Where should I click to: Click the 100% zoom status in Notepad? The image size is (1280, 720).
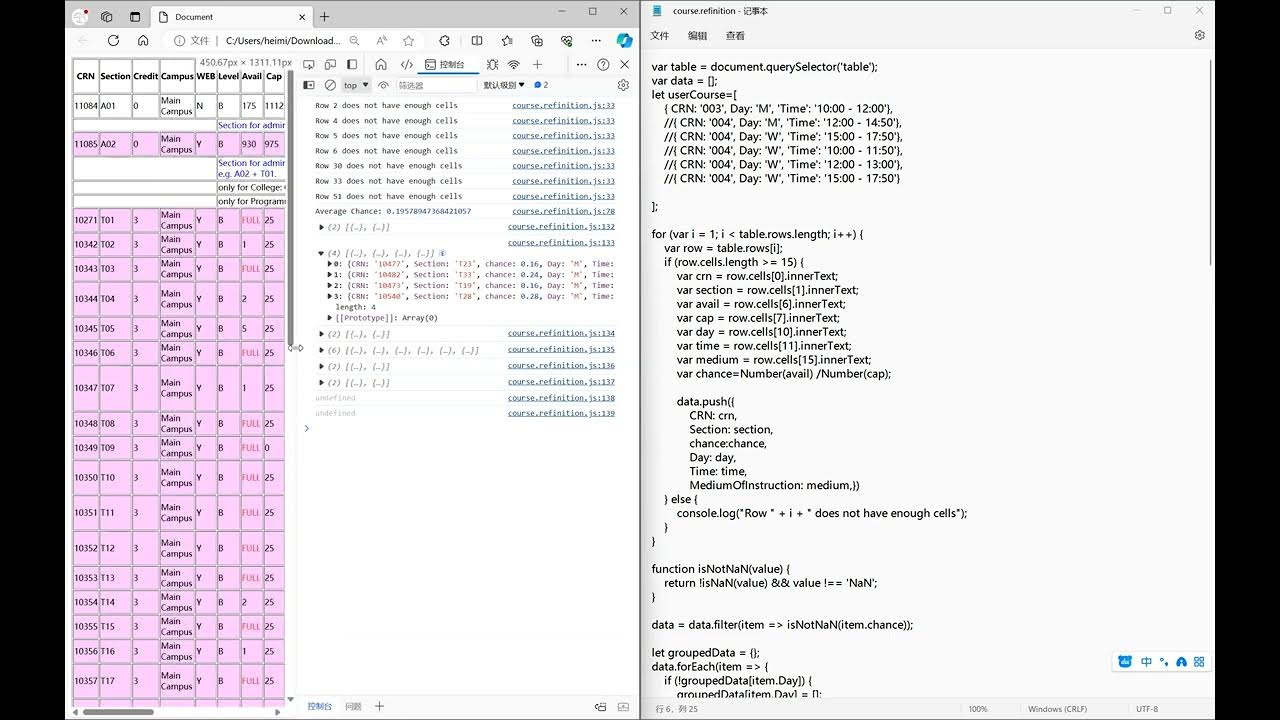pos(977,709)
